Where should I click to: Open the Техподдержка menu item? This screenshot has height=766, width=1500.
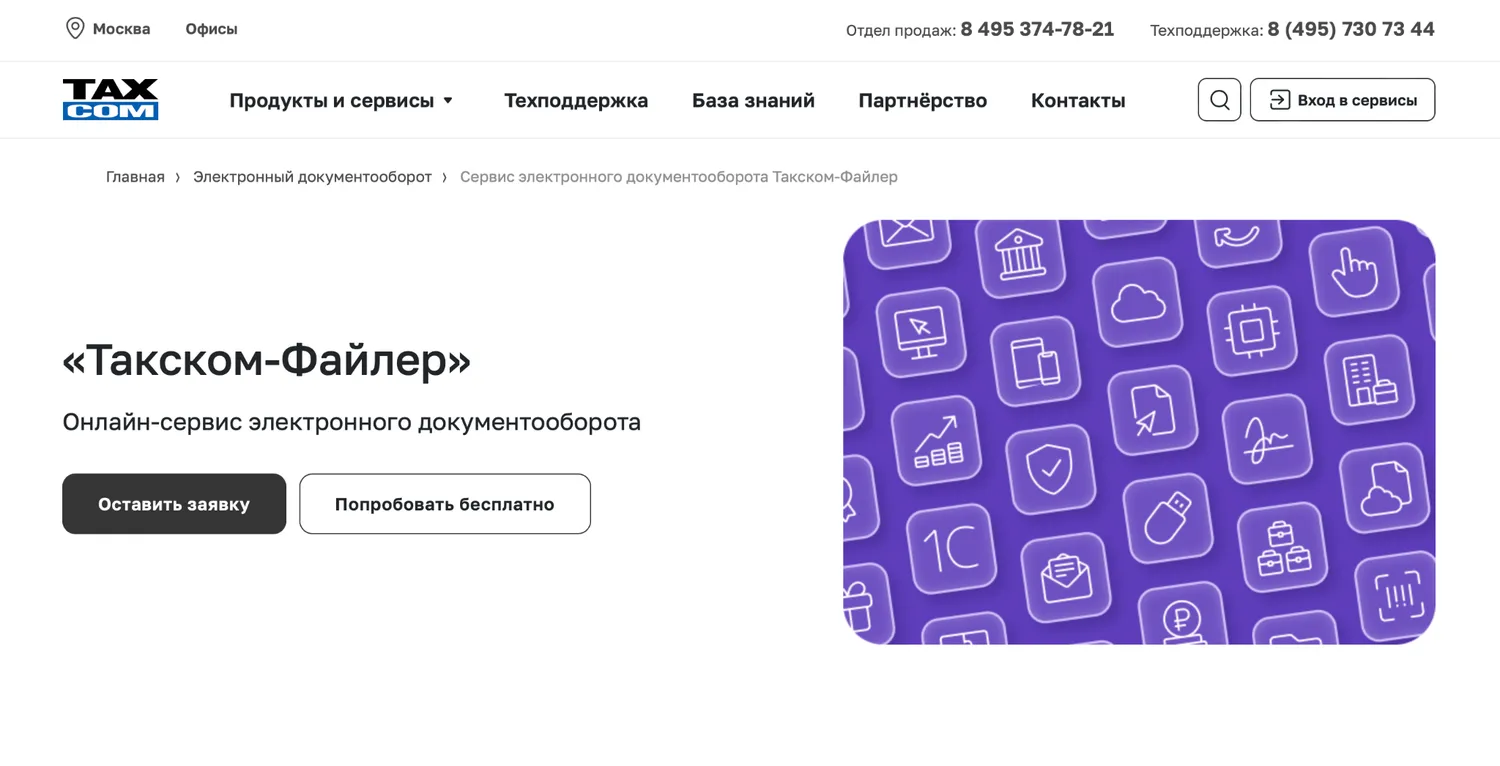[x=576, y=100]
